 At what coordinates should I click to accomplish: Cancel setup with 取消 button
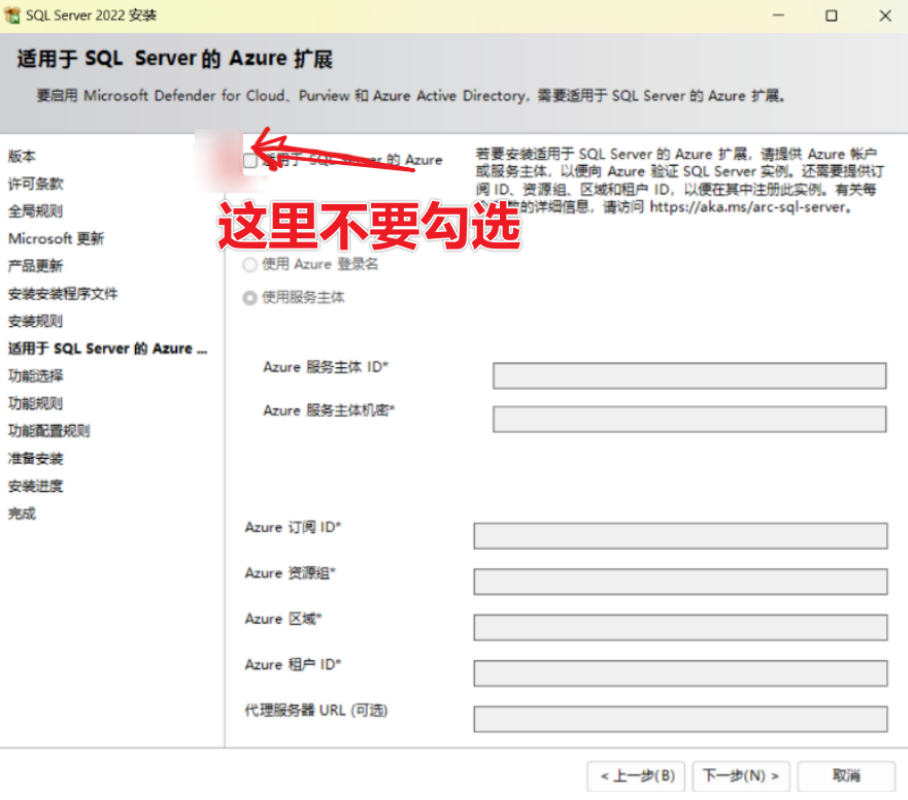(846, 776)
